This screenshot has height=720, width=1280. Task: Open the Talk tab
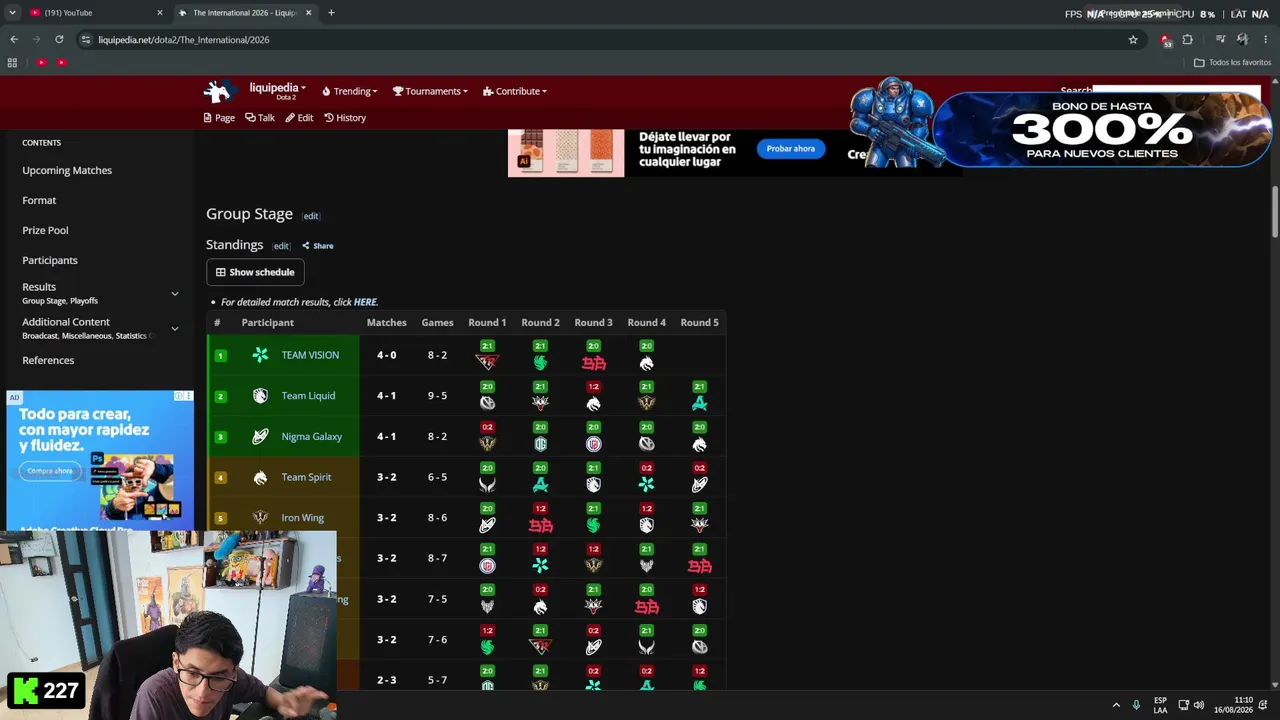pos(260,118)
